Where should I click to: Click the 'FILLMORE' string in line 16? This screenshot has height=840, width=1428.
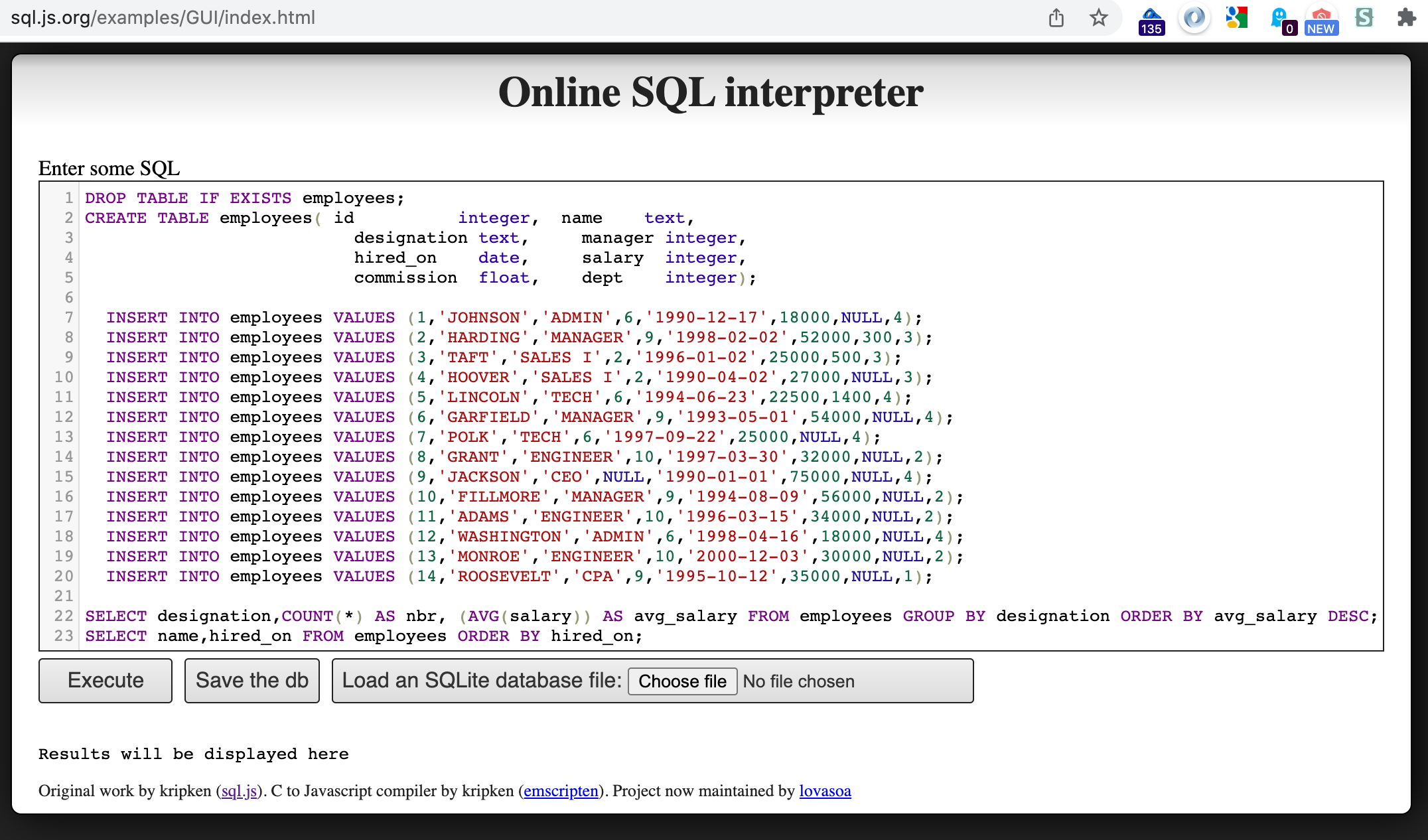pyautogui.click(x=499, y=497)
